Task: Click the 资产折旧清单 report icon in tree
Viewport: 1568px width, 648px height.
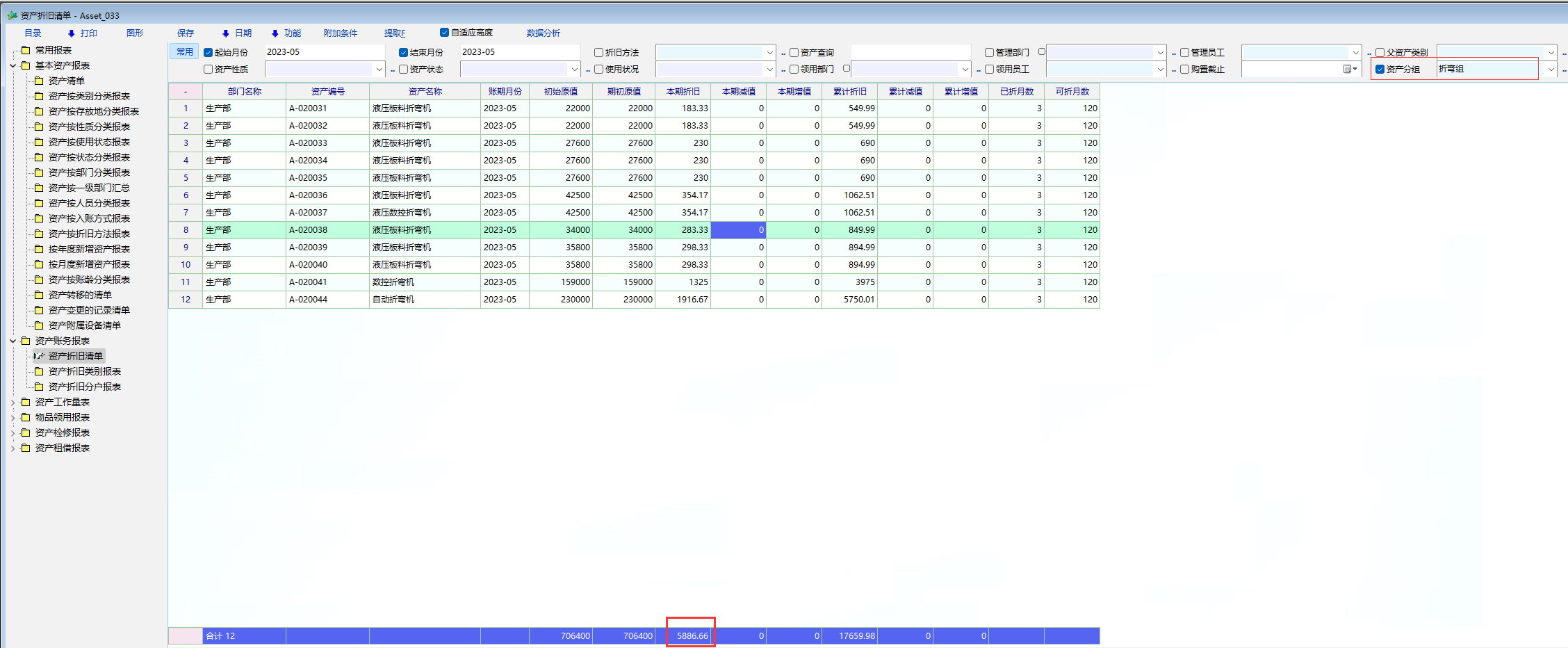Action: tap(39, 356)
